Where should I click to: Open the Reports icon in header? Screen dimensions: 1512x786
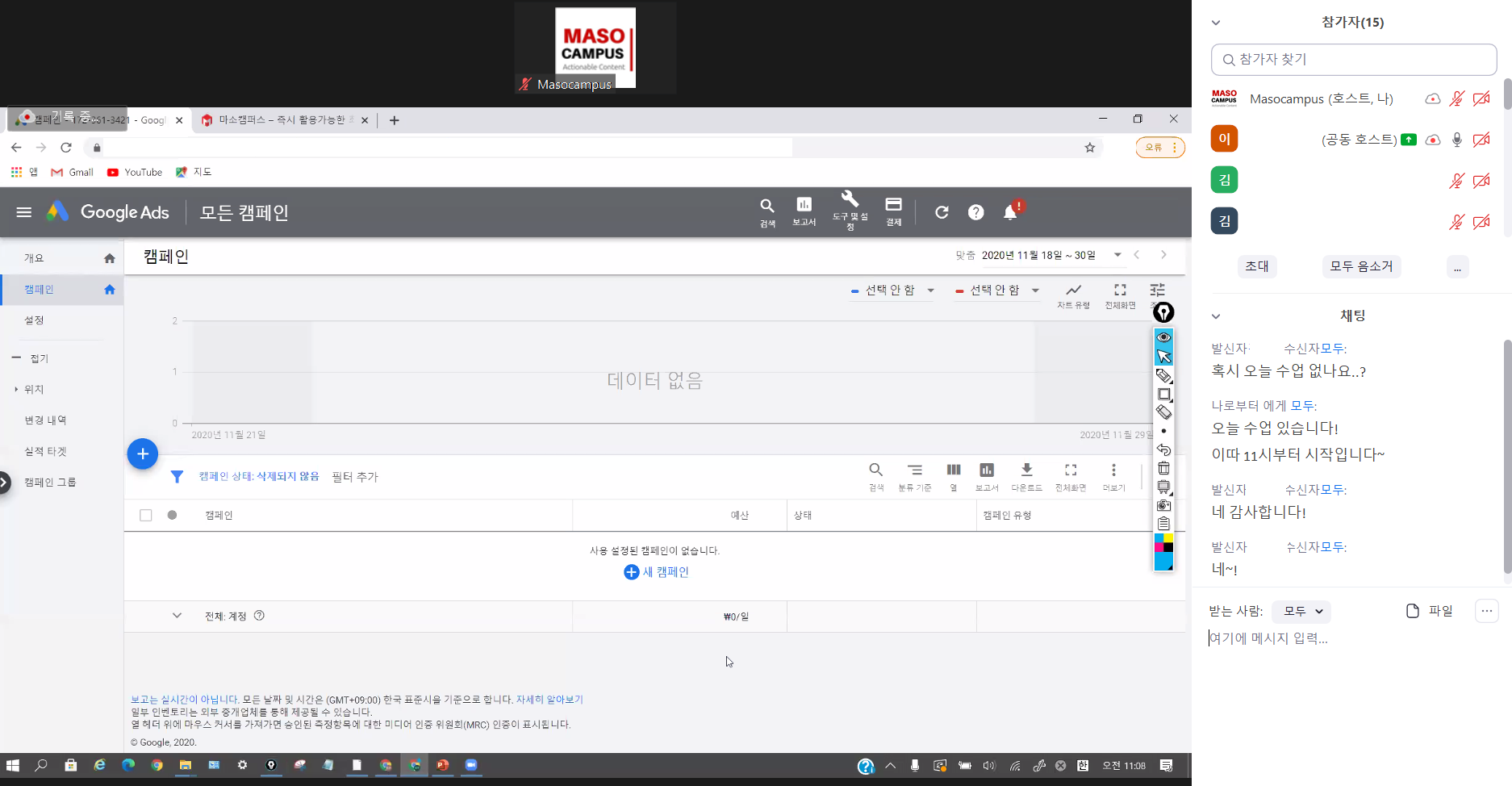804,206
